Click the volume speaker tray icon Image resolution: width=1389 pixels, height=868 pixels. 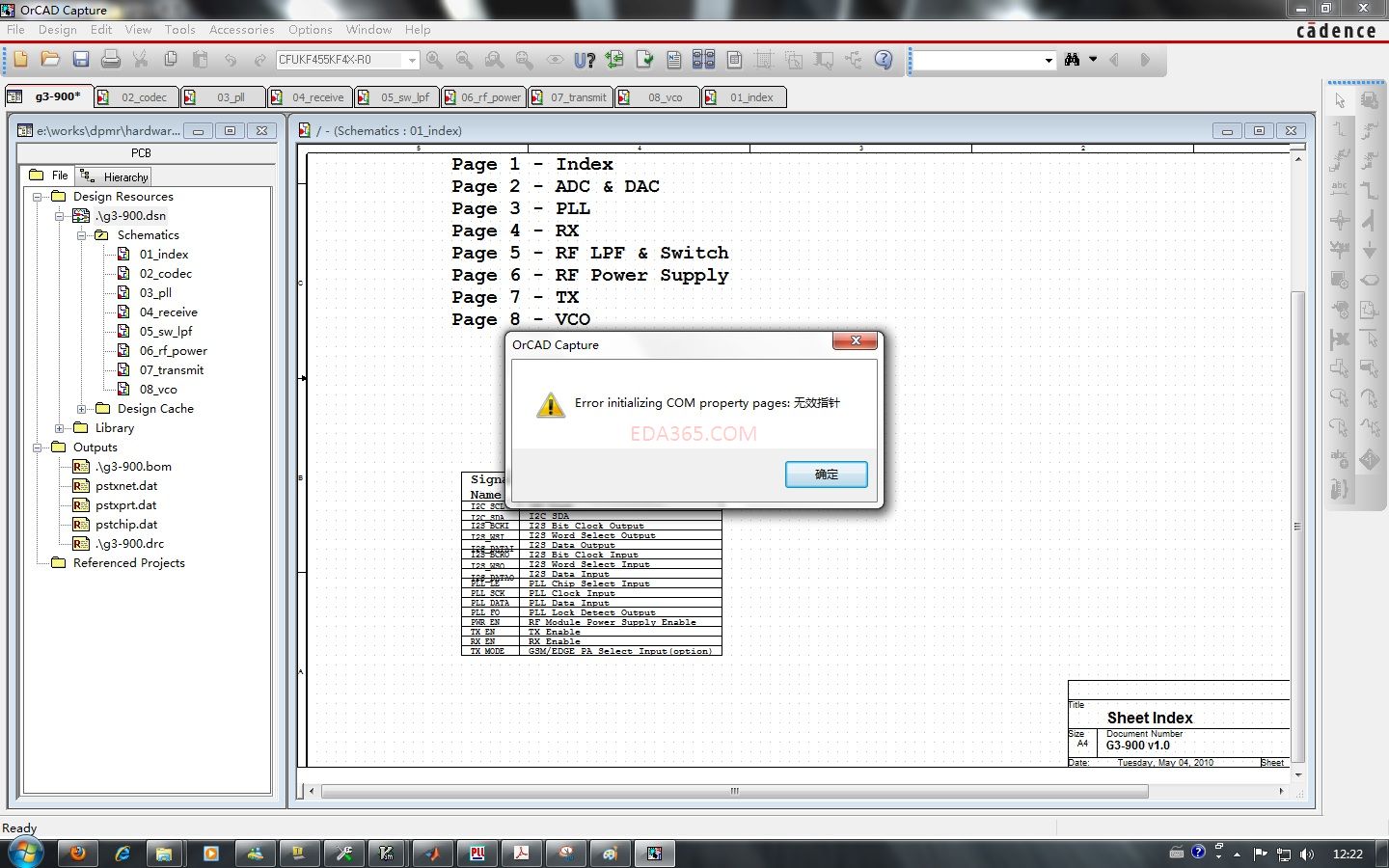point(1307,854)
